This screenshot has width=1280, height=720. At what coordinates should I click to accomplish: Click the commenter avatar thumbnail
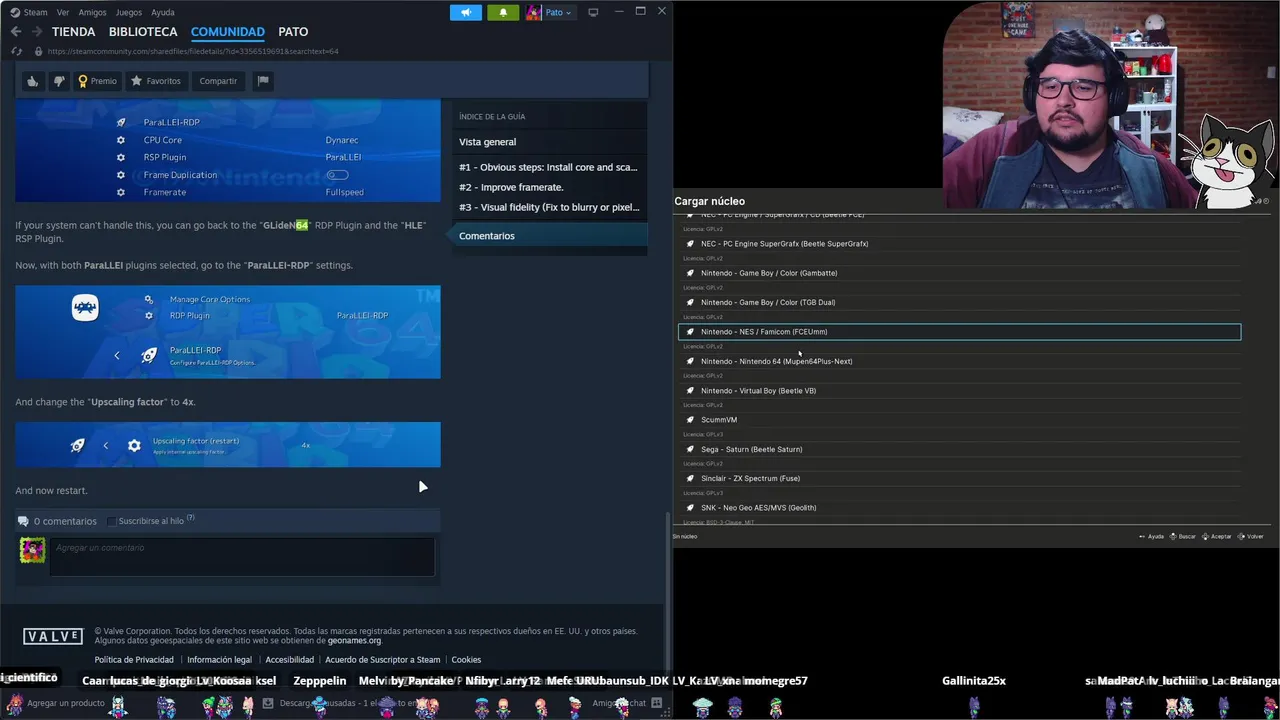(32, 550)
